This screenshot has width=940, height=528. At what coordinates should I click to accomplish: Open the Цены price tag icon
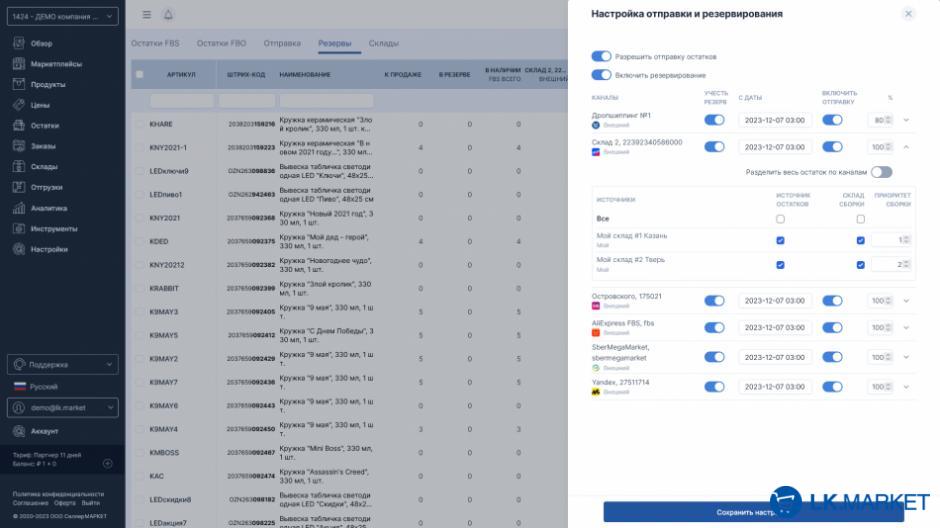tap(19, 105)
